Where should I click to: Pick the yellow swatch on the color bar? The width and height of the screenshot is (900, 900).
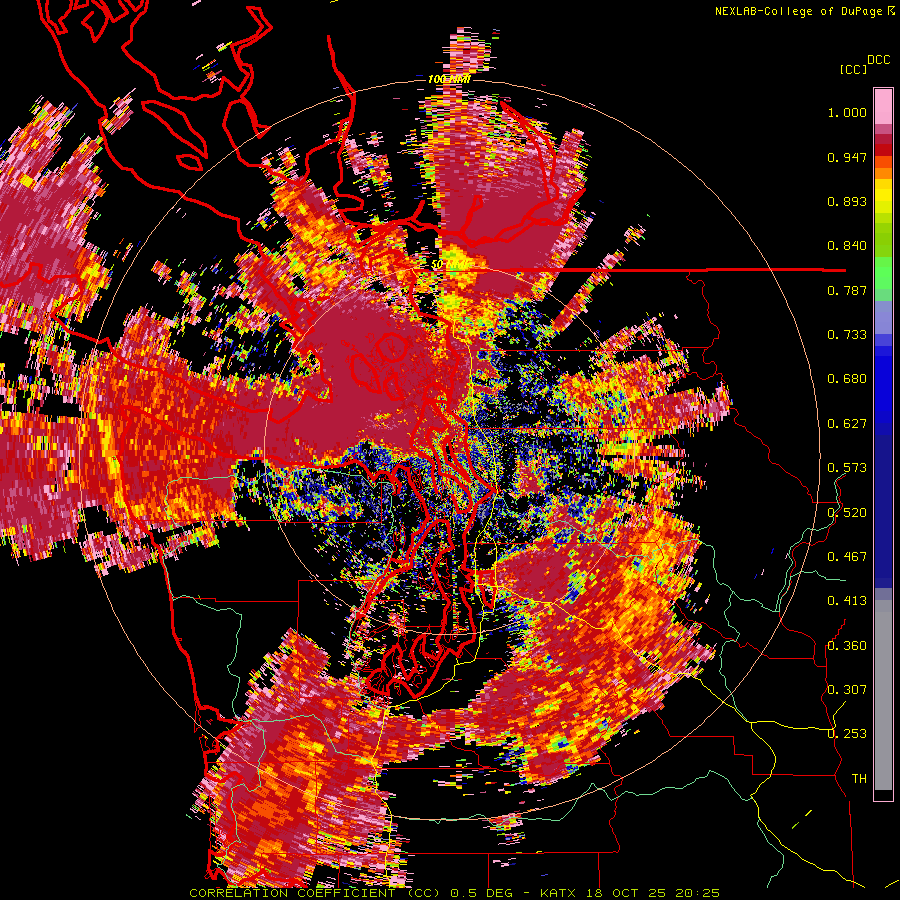click(x=883, y=196)
